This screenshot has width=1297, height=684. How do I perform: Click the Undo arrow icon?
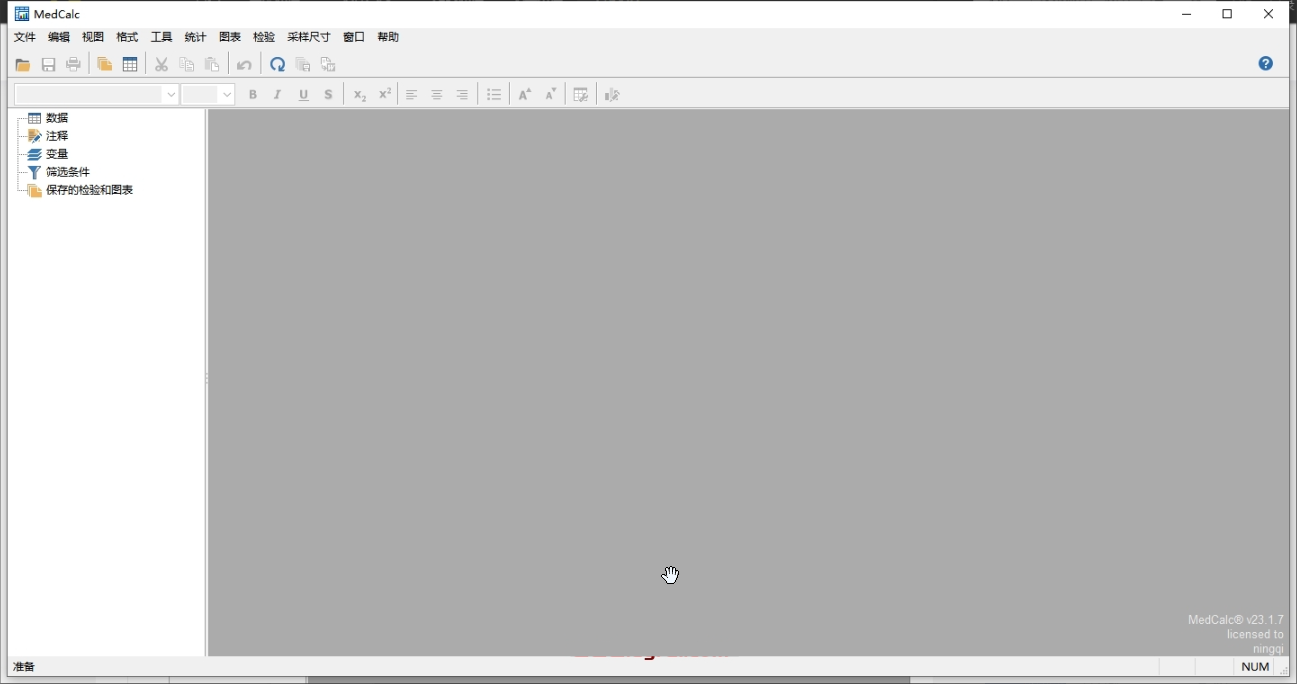(244, 65)
